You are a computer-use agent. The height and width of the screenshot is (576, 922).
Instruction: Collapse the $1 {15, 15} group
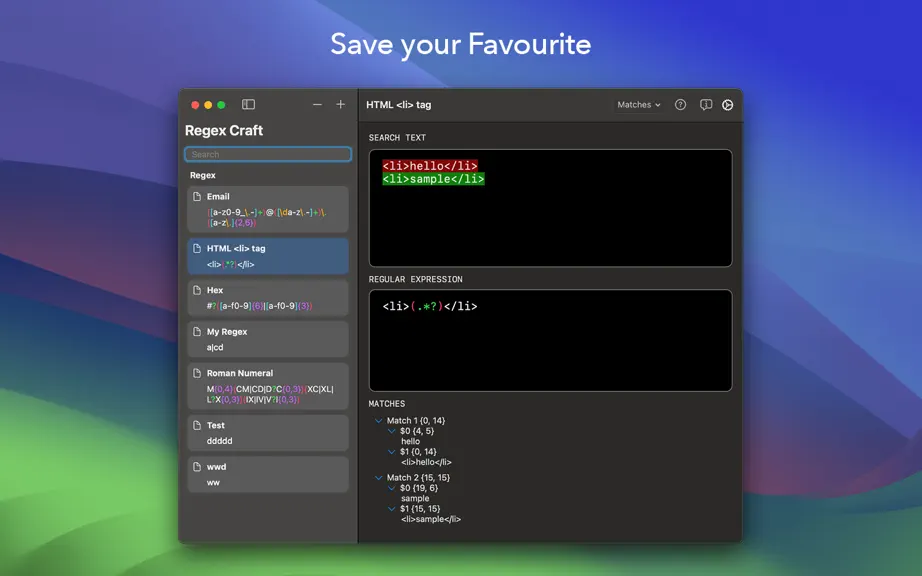tap(392, 509)
